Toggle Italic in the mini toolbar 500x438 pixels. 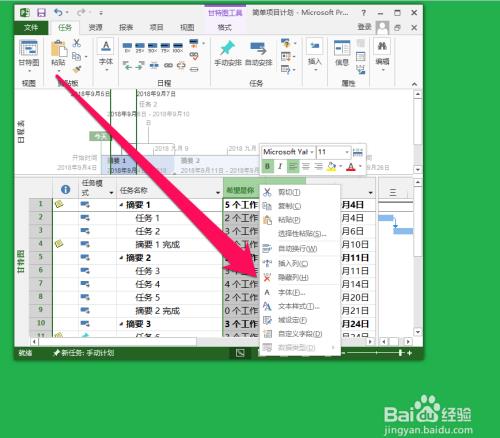pos(280,166)
